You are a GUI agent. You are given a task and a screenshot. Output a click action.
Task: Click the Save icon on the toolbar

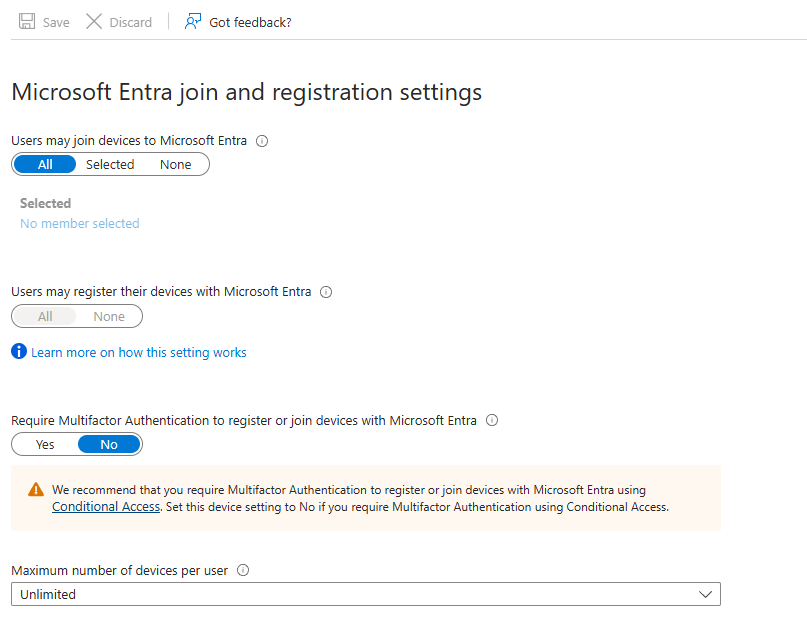tap(26, 21)
